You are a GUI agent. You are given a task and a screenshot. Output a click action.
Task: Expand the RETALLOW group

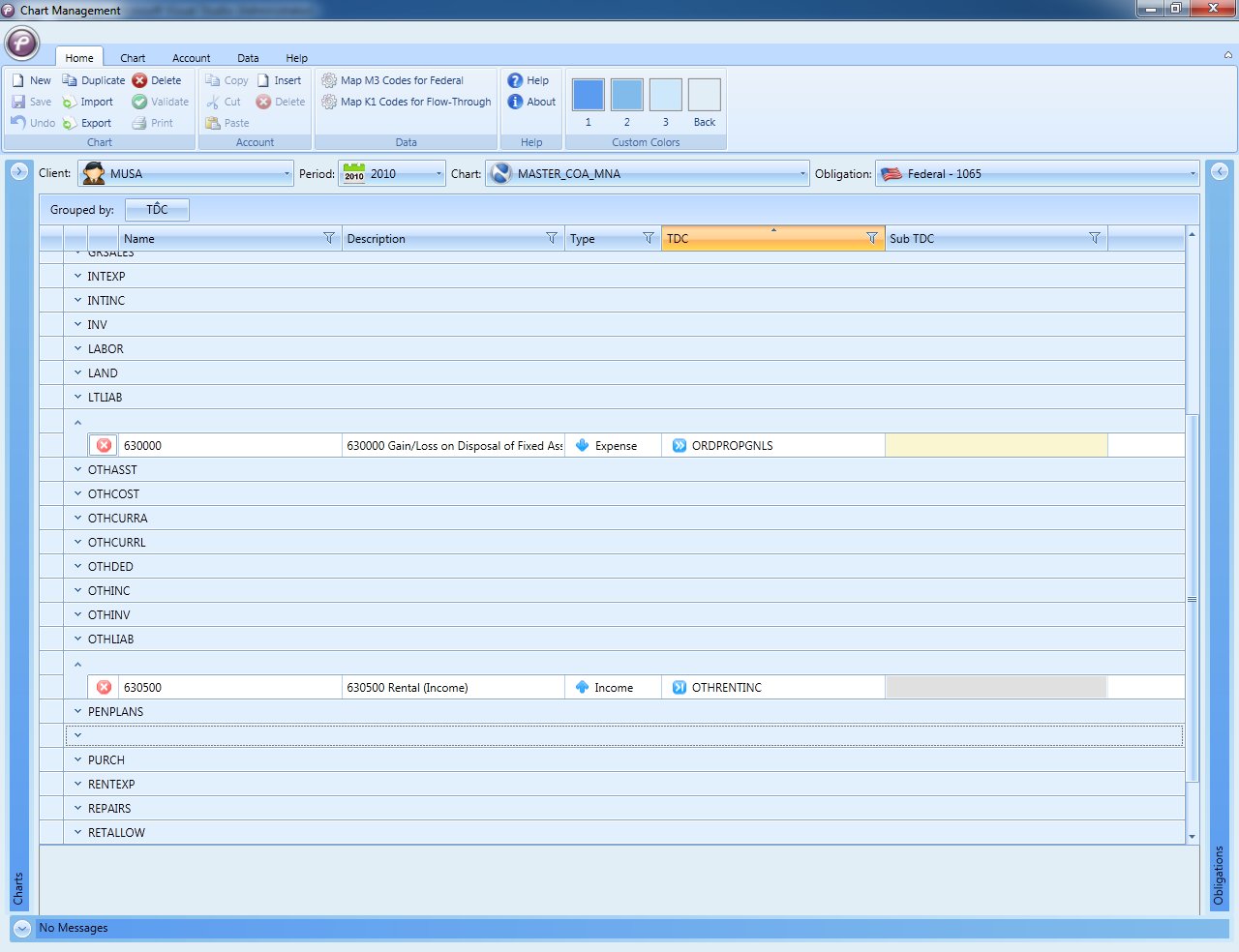pyautogui.click(x=77, y=832)
